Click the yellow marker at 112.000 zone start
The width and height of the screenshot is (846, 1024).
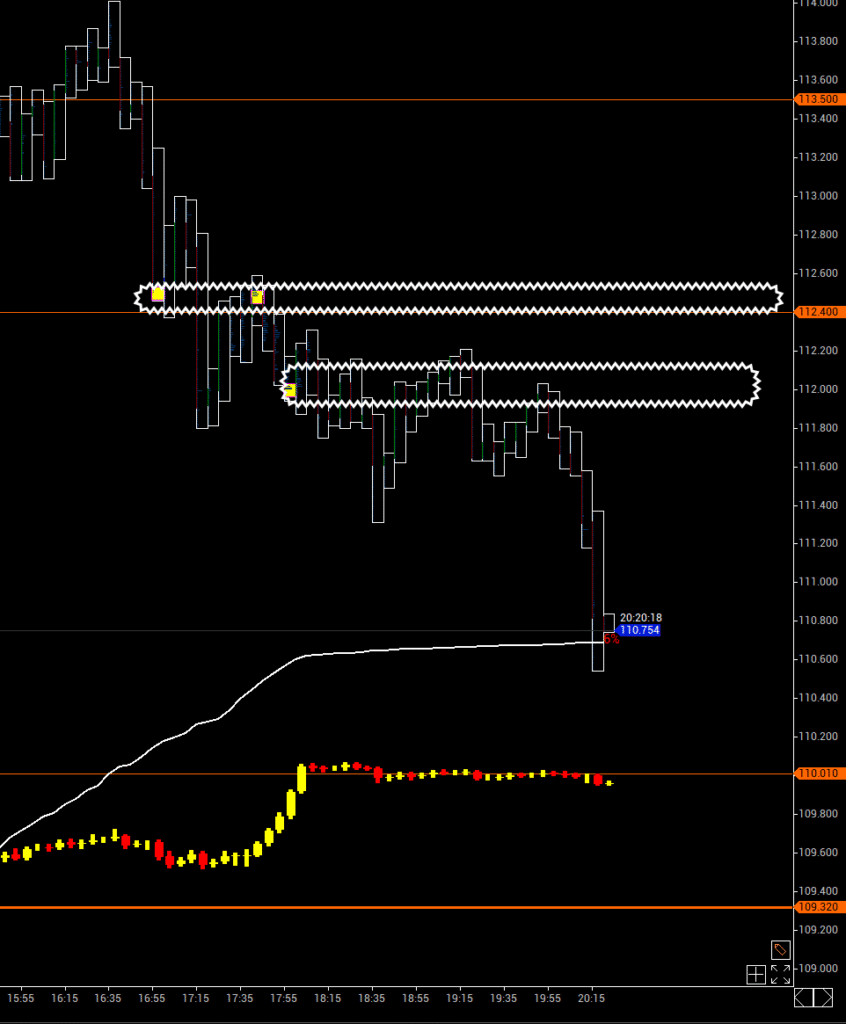tap(290, 390)
